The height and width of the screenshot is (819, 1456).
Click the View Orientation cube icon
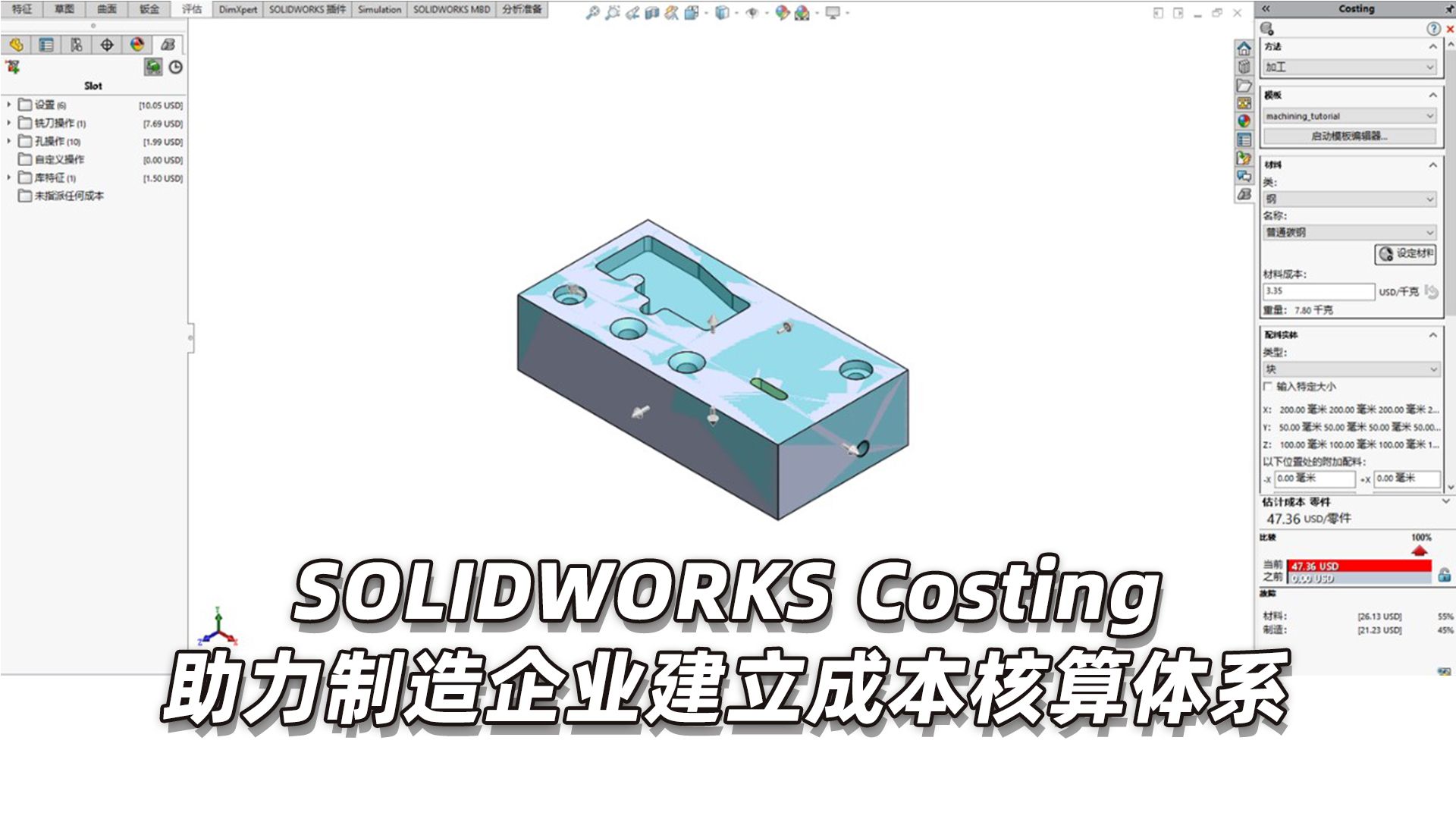pyautogui.click(x=691, y=12)
